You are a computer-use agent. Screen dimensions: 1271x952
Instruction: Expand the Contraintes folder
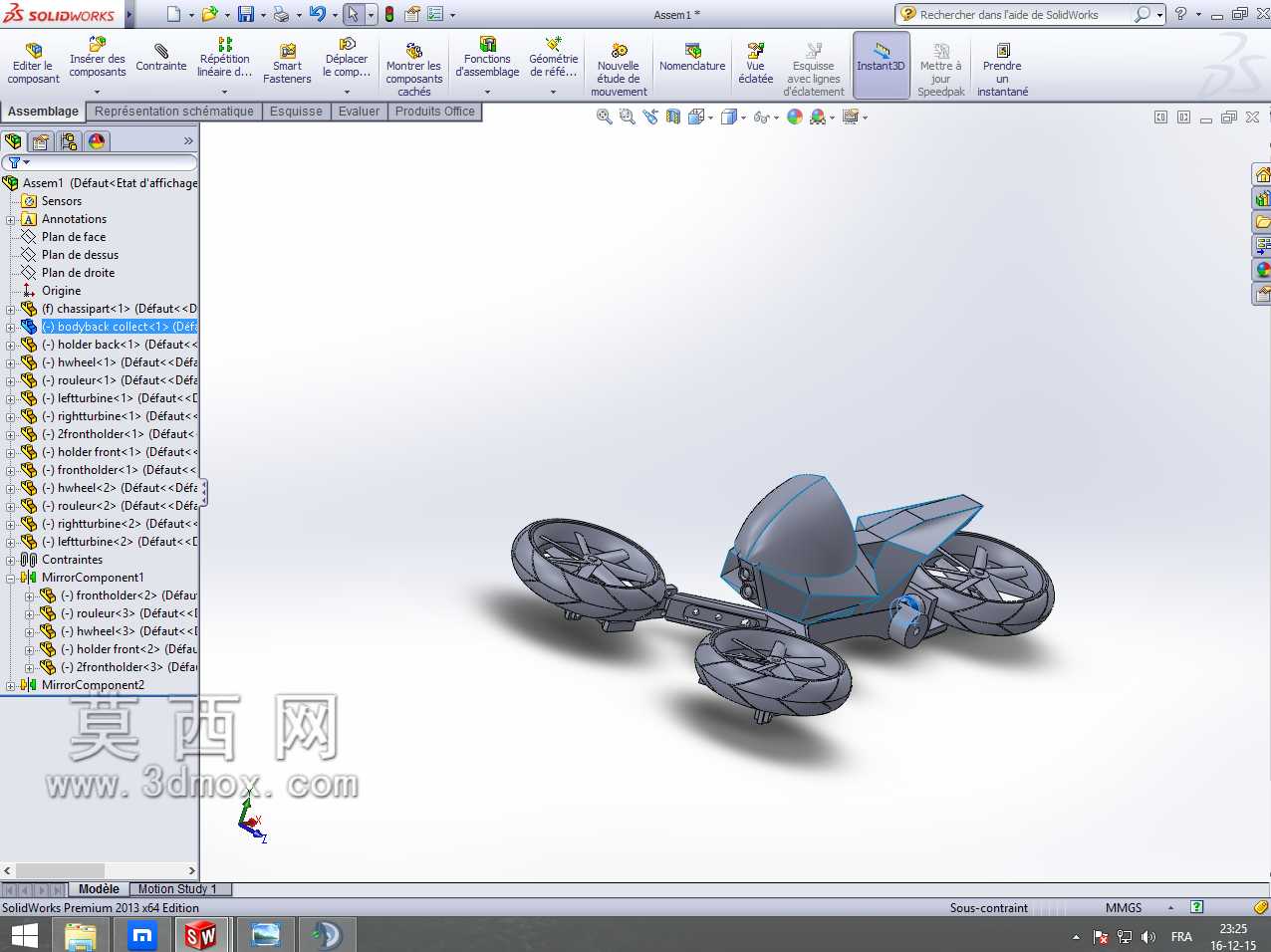click(x=11, y=561)
